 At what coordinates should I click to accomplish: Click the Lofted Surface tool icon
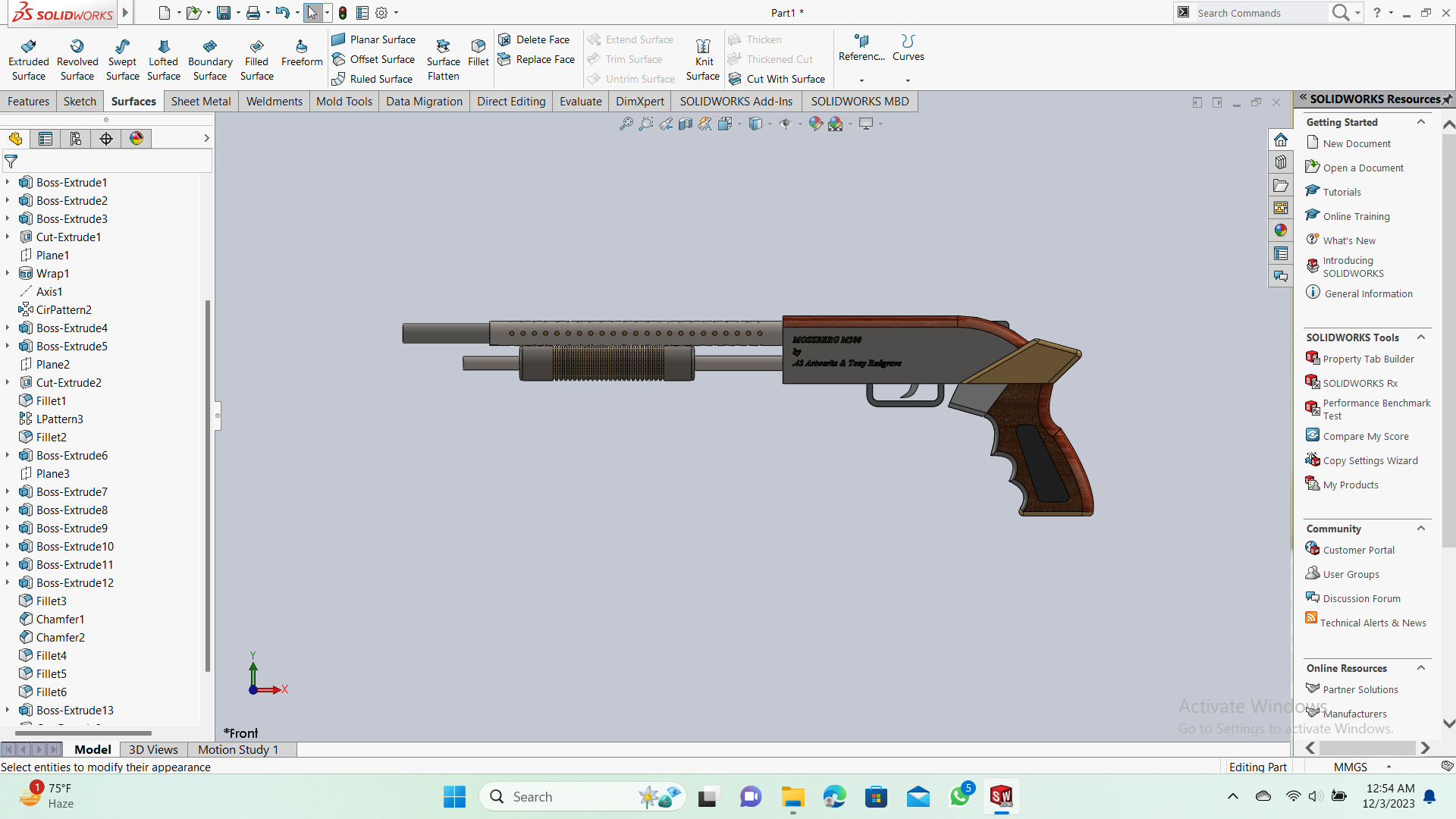click(x=164, y=47)
